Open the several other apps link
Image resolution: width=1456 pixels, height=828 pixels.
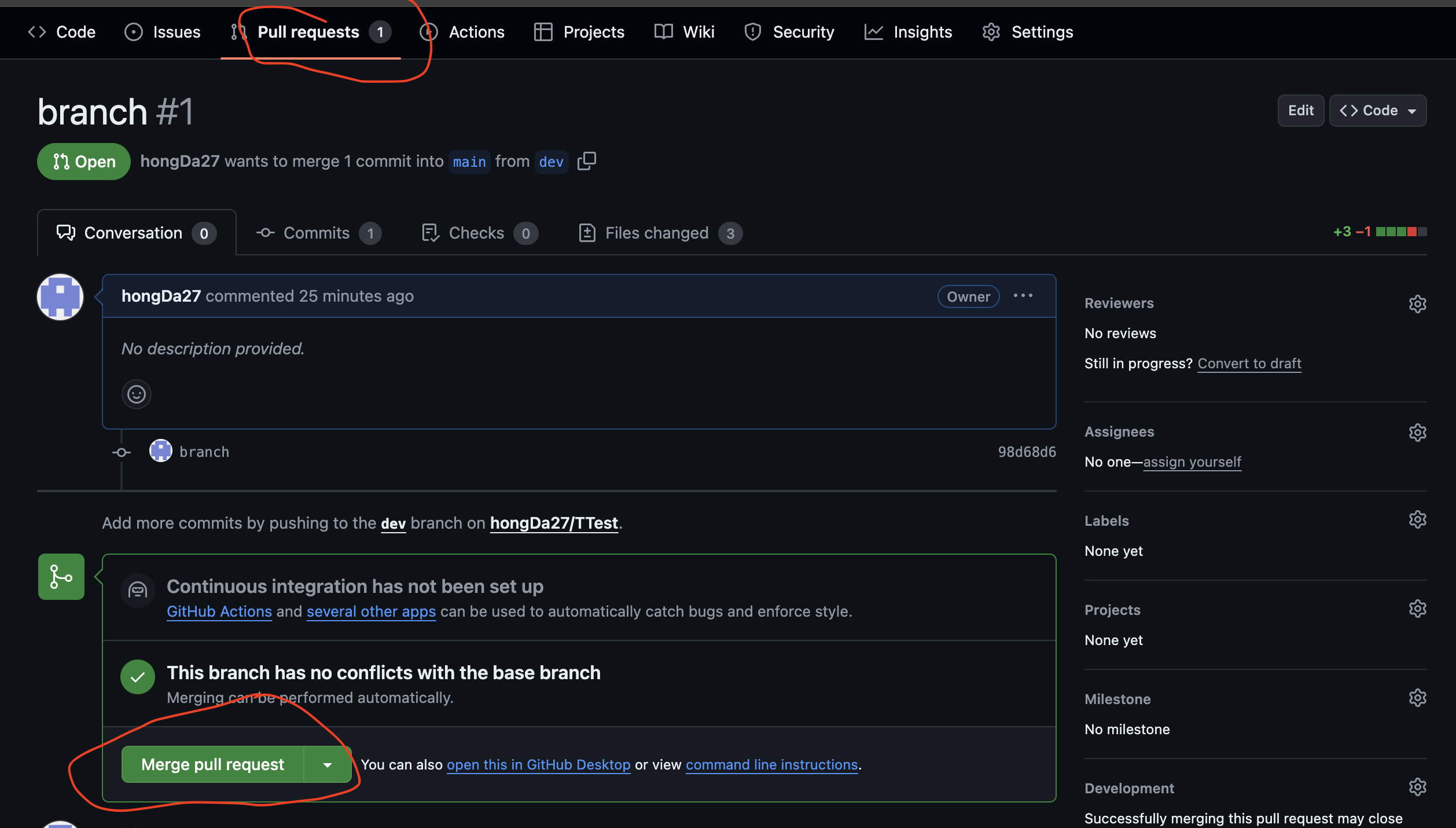coord(371,611)
